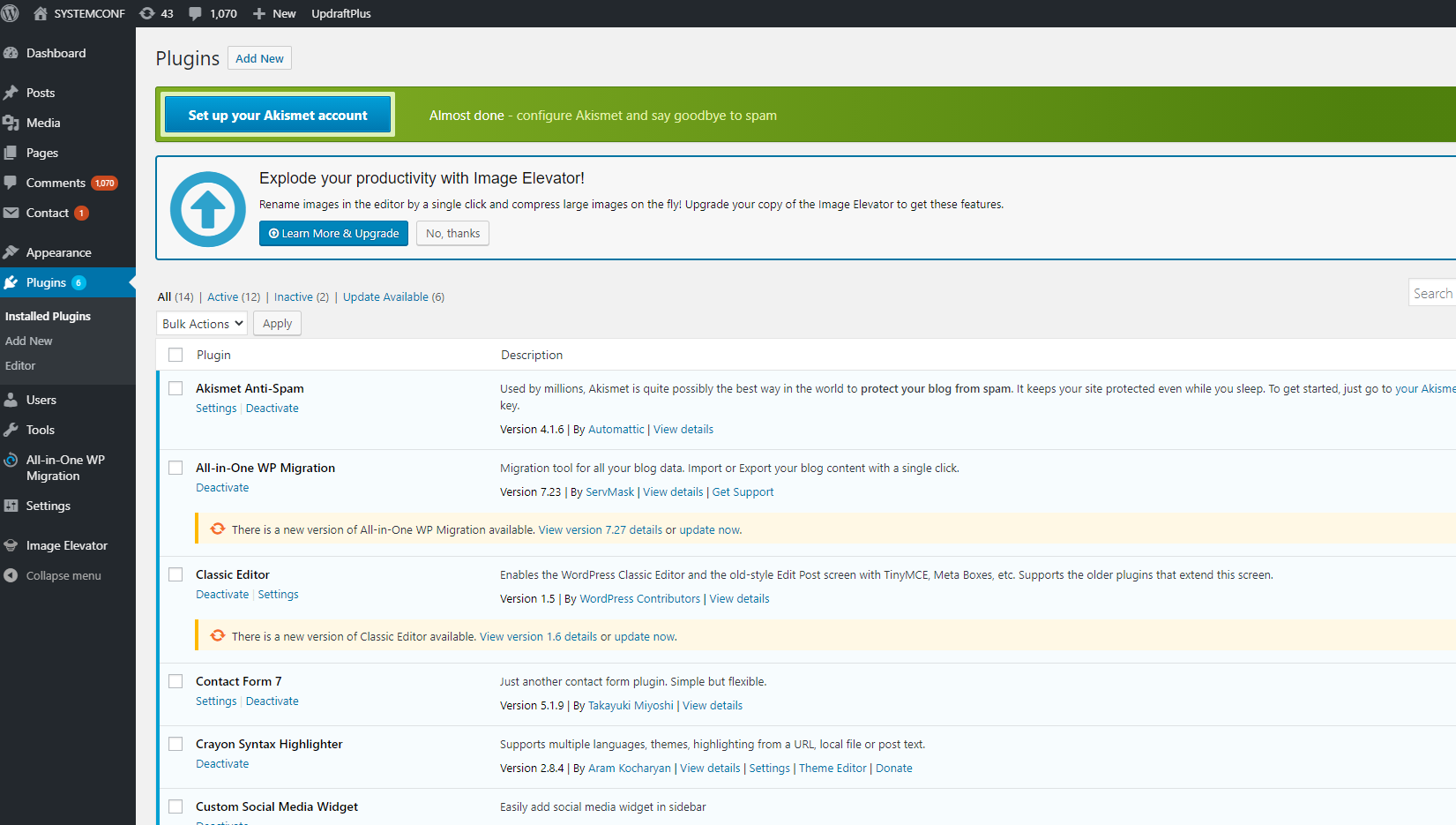Open the Media icon in sidebar
The height and width of the screenshot is (825, 1456).
point(11,123)
